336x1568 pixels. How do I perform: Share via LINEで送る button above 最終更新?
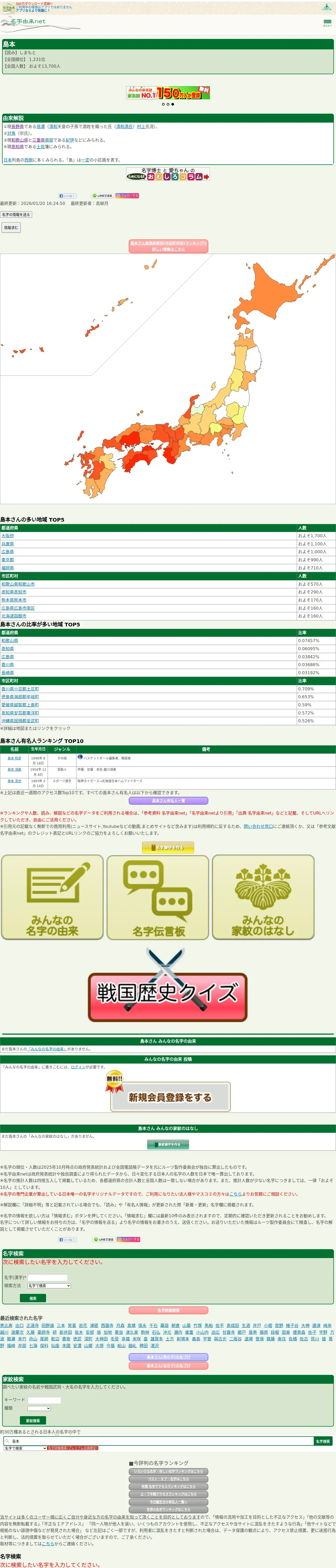pos(102,196)
